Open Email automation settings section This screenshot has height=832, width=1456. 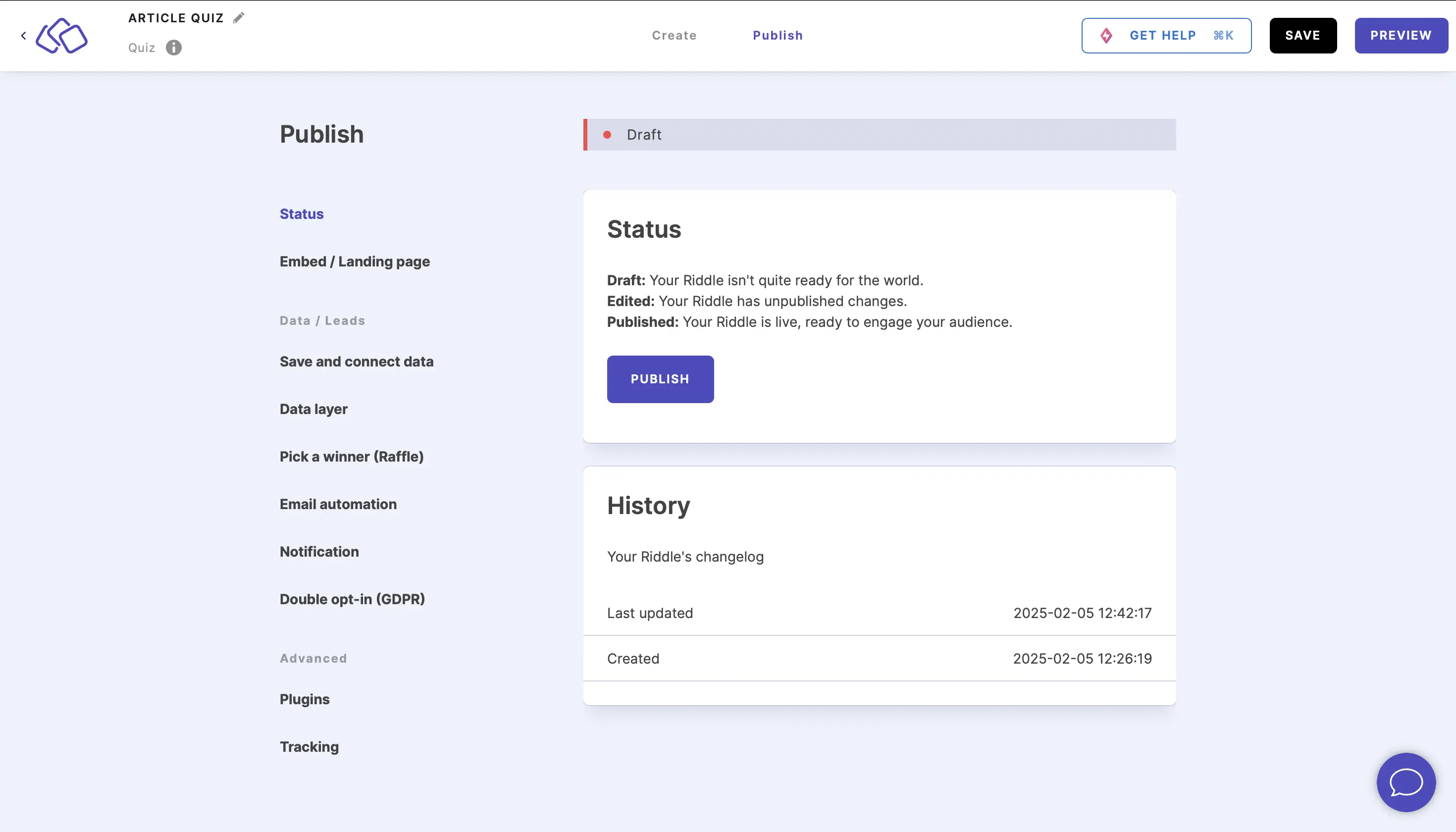337,504
